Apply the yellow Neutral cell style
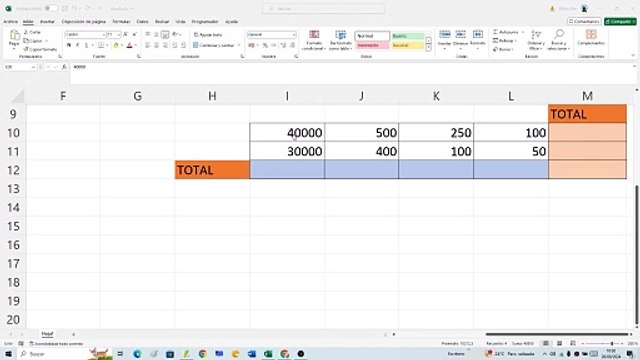 click(x=408, y=45)
